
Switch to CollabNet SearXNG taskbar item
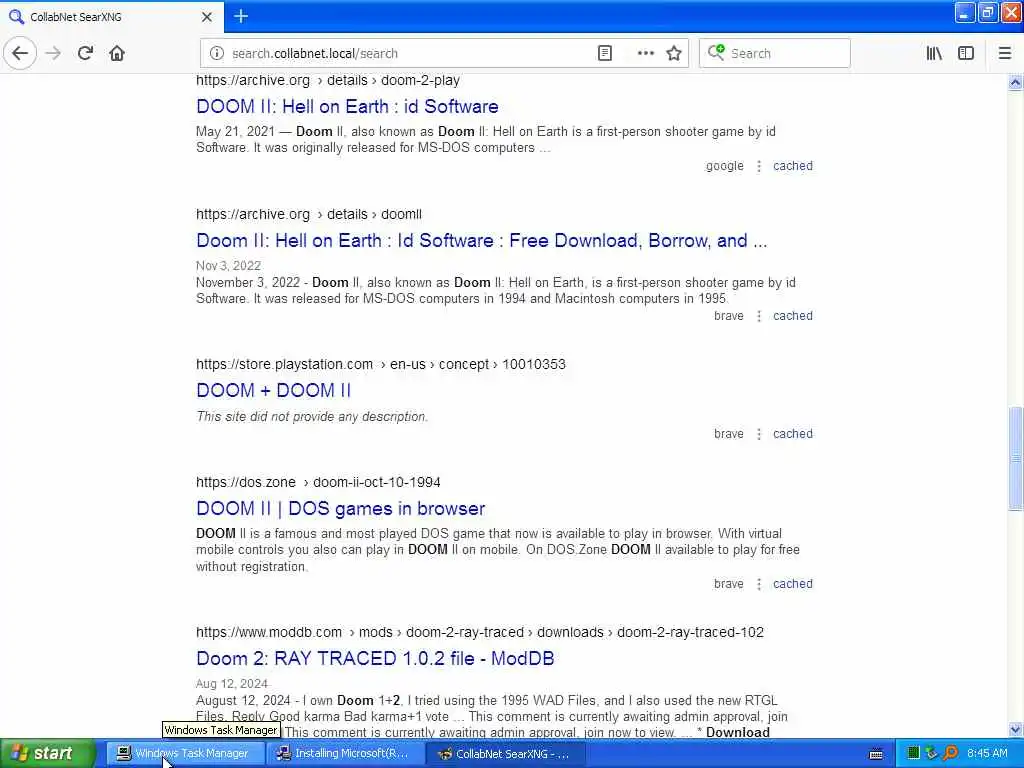pyautogui.click(x=505, y=754)
